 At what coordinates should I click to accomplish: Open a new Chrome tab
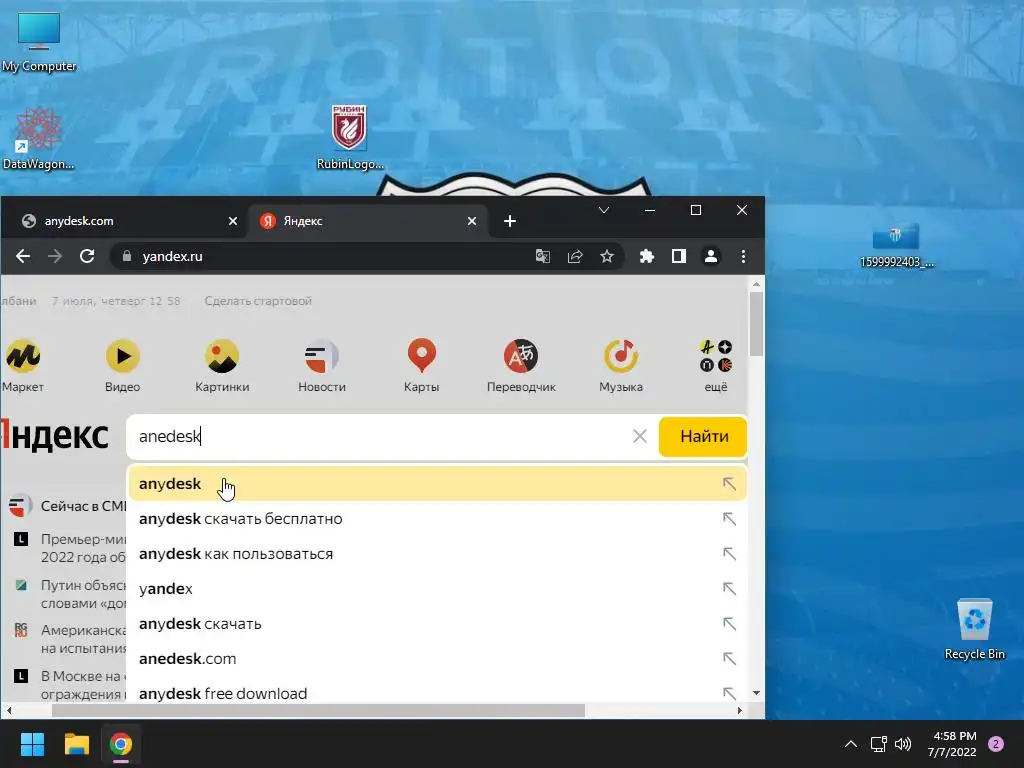[x=510, y=221]
